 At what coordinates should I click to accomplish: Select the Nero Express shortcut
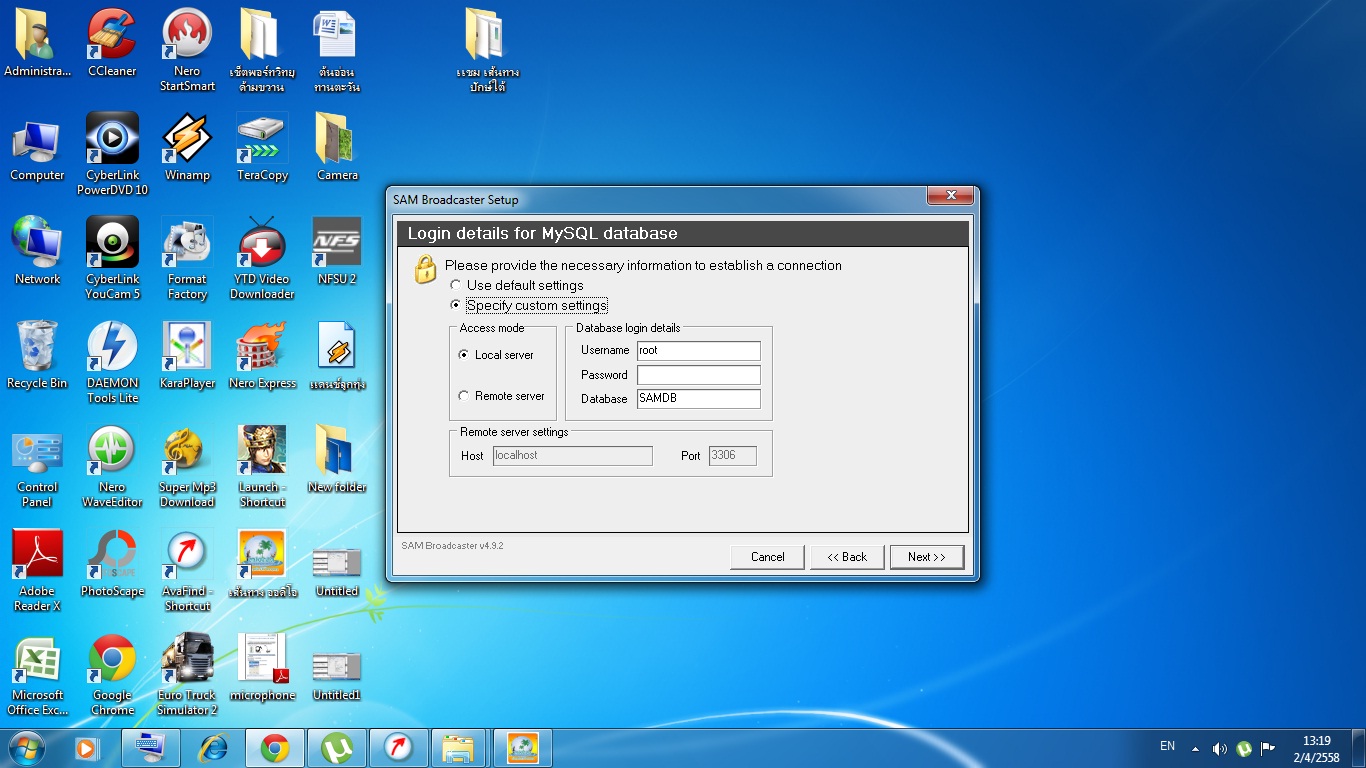[x=262, y=356]
